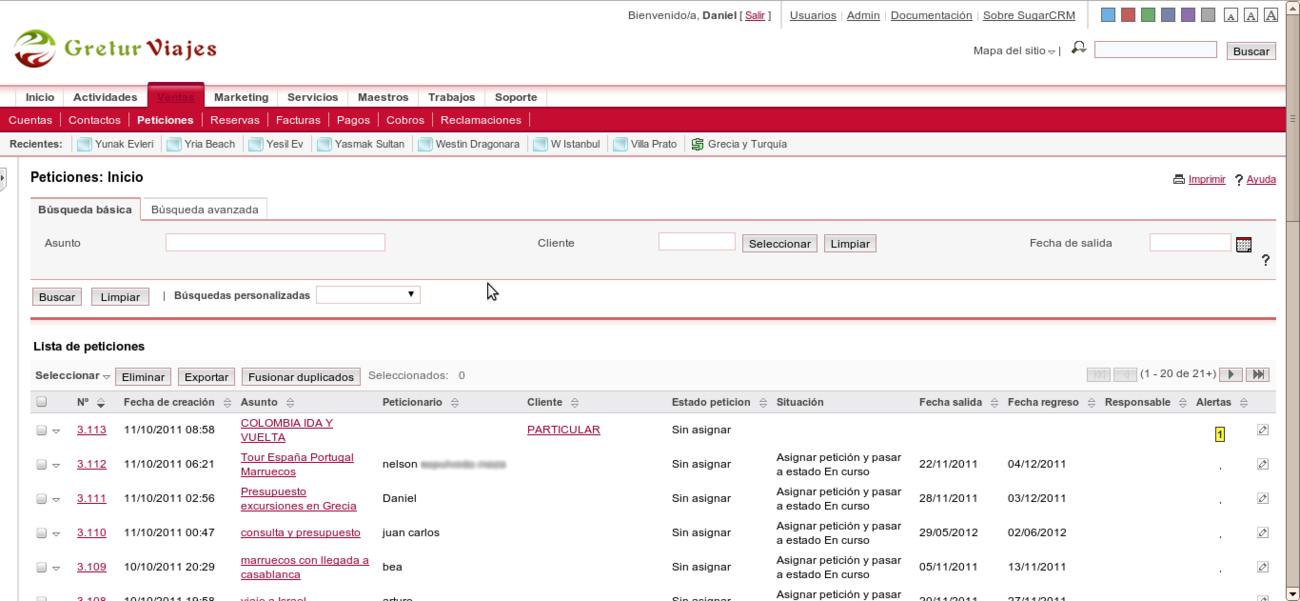Screen dimensions: 1300x601
Task: Select the largest font size icon
Action: click(x=1270, y=15)
